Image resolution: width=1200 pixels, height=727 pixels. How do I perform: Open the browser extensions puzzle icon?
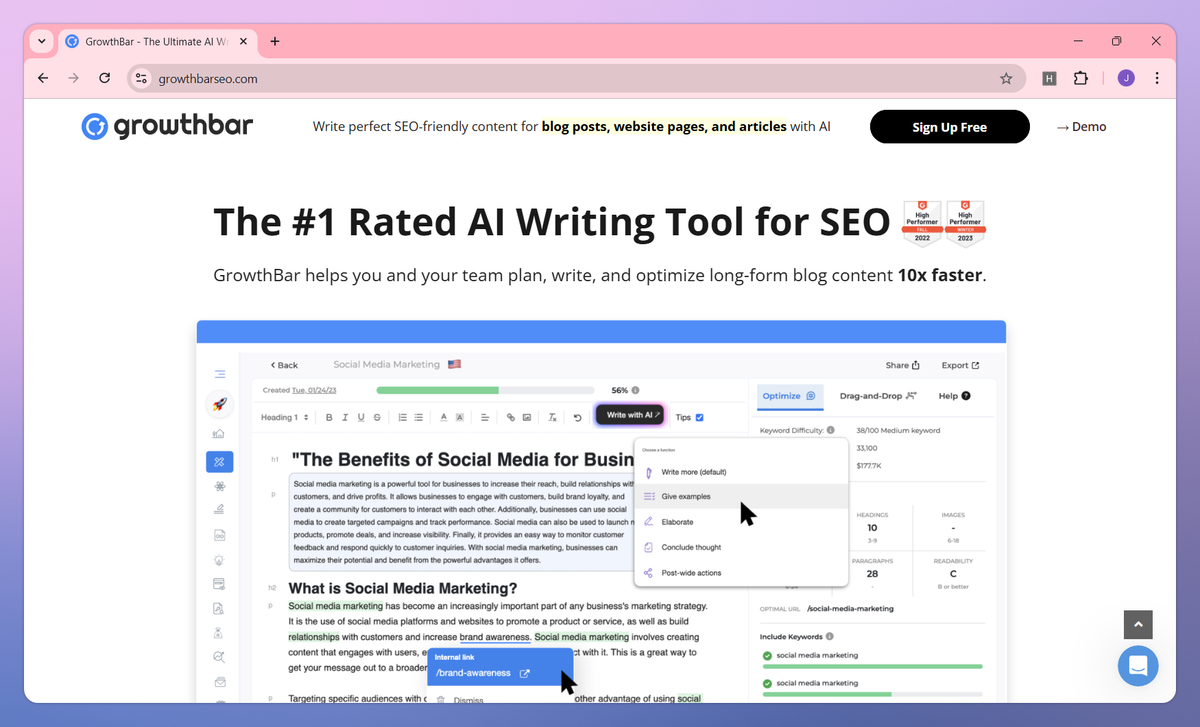[x=1080, y=78]
